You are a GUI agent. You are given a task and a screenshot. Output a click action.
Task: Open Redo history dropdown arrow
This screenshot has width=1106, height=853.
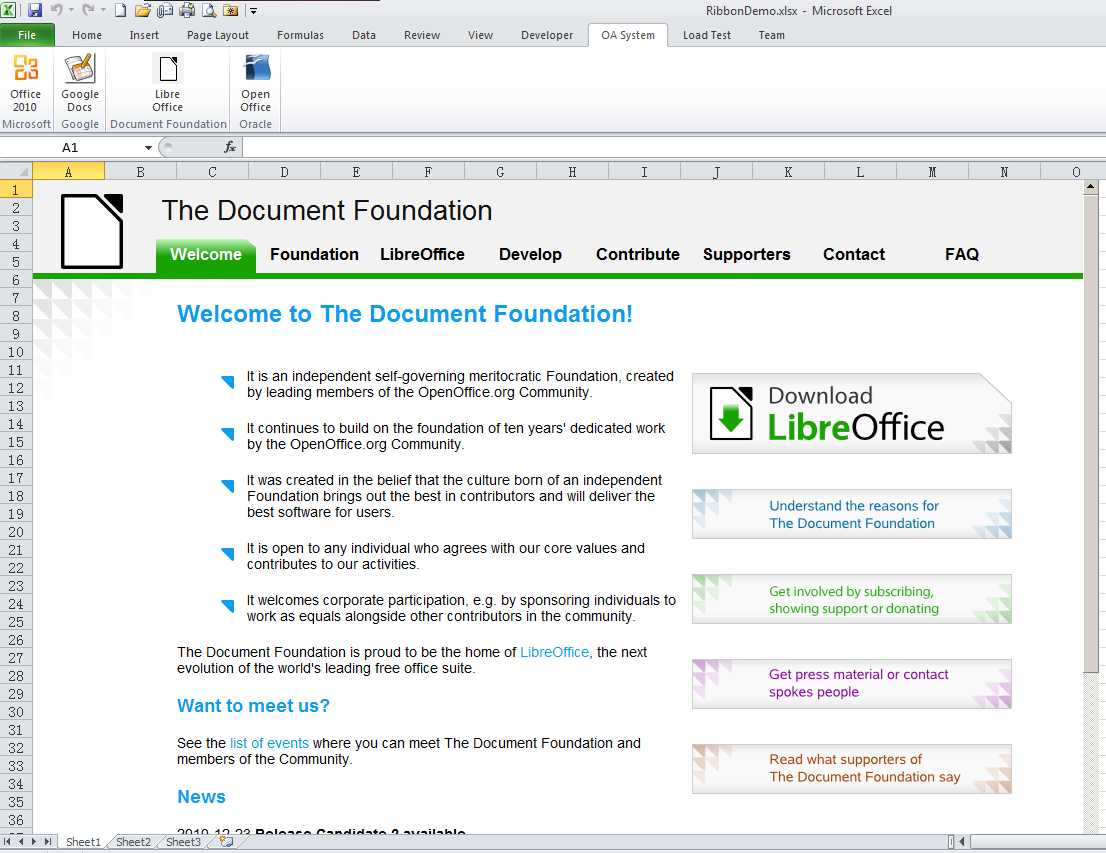point(103,10)
